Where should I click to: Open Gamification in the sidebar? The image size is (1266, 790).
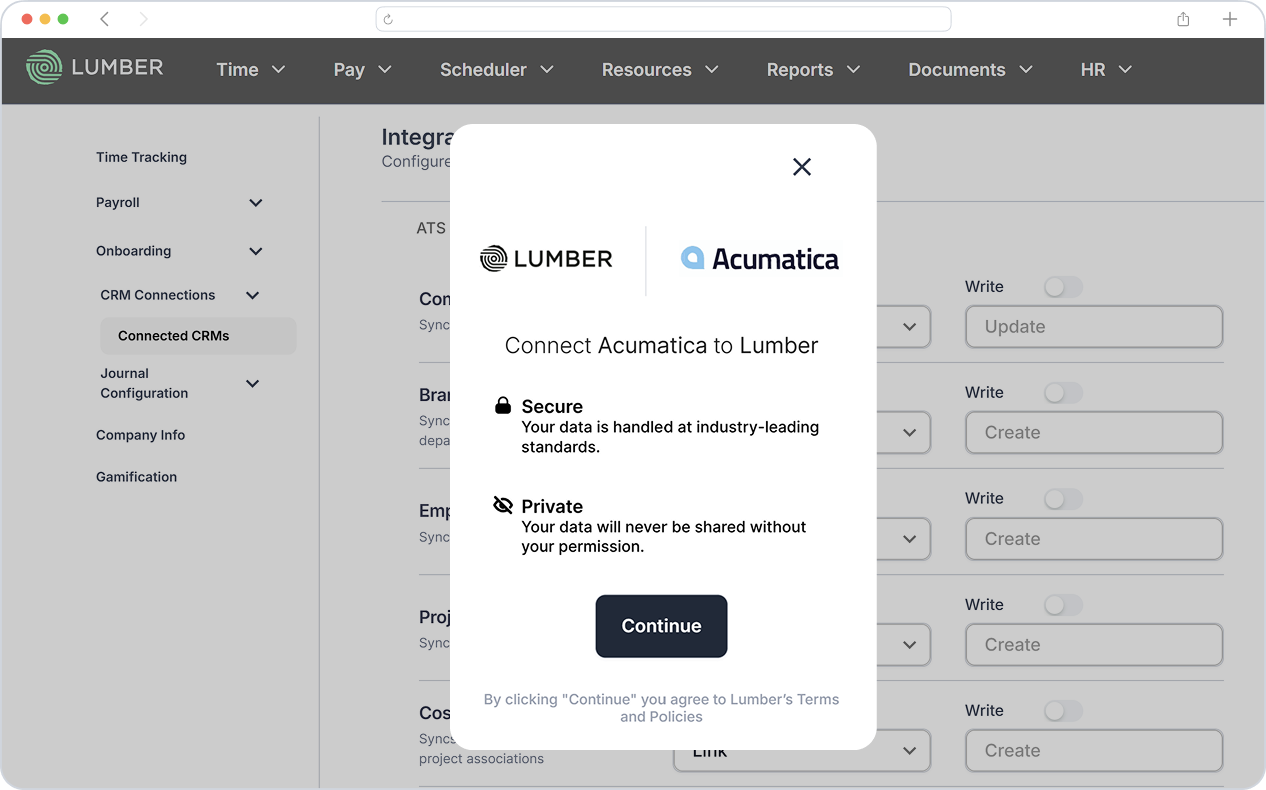pos(136,477)
